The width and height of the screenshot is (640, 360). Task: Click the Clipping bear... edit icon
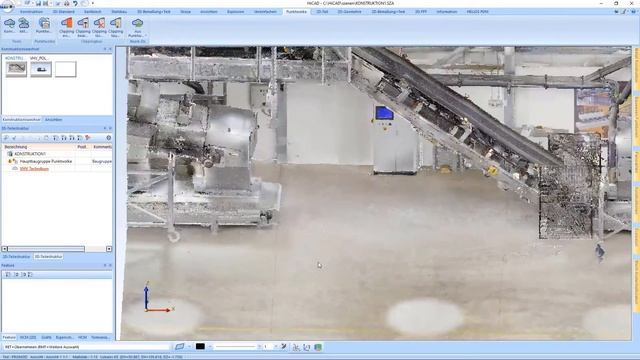[83, 23]
